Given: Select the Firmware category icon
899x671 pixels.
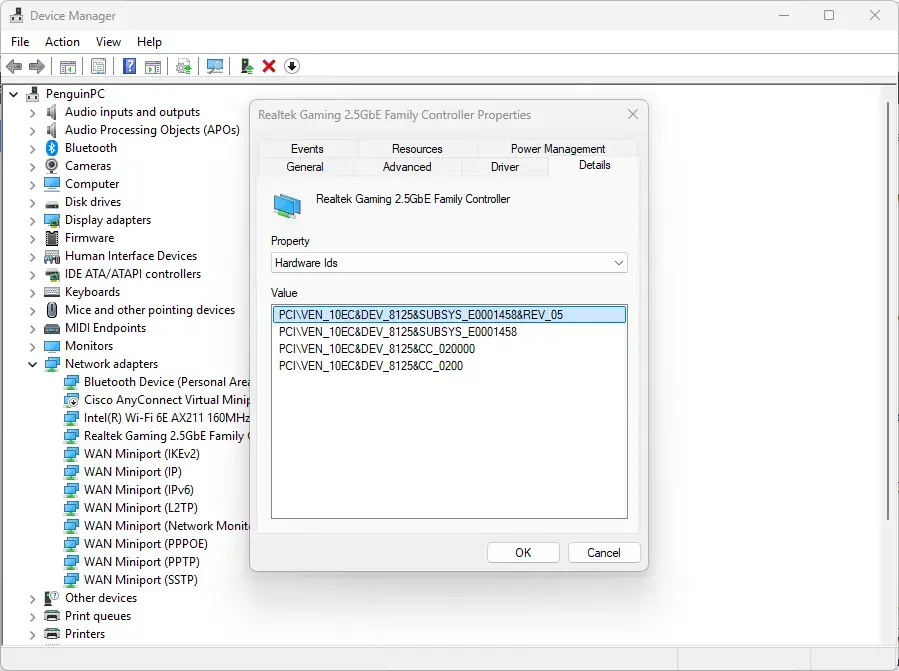Looking at the screenshot, I should click(x=52, y=238).
